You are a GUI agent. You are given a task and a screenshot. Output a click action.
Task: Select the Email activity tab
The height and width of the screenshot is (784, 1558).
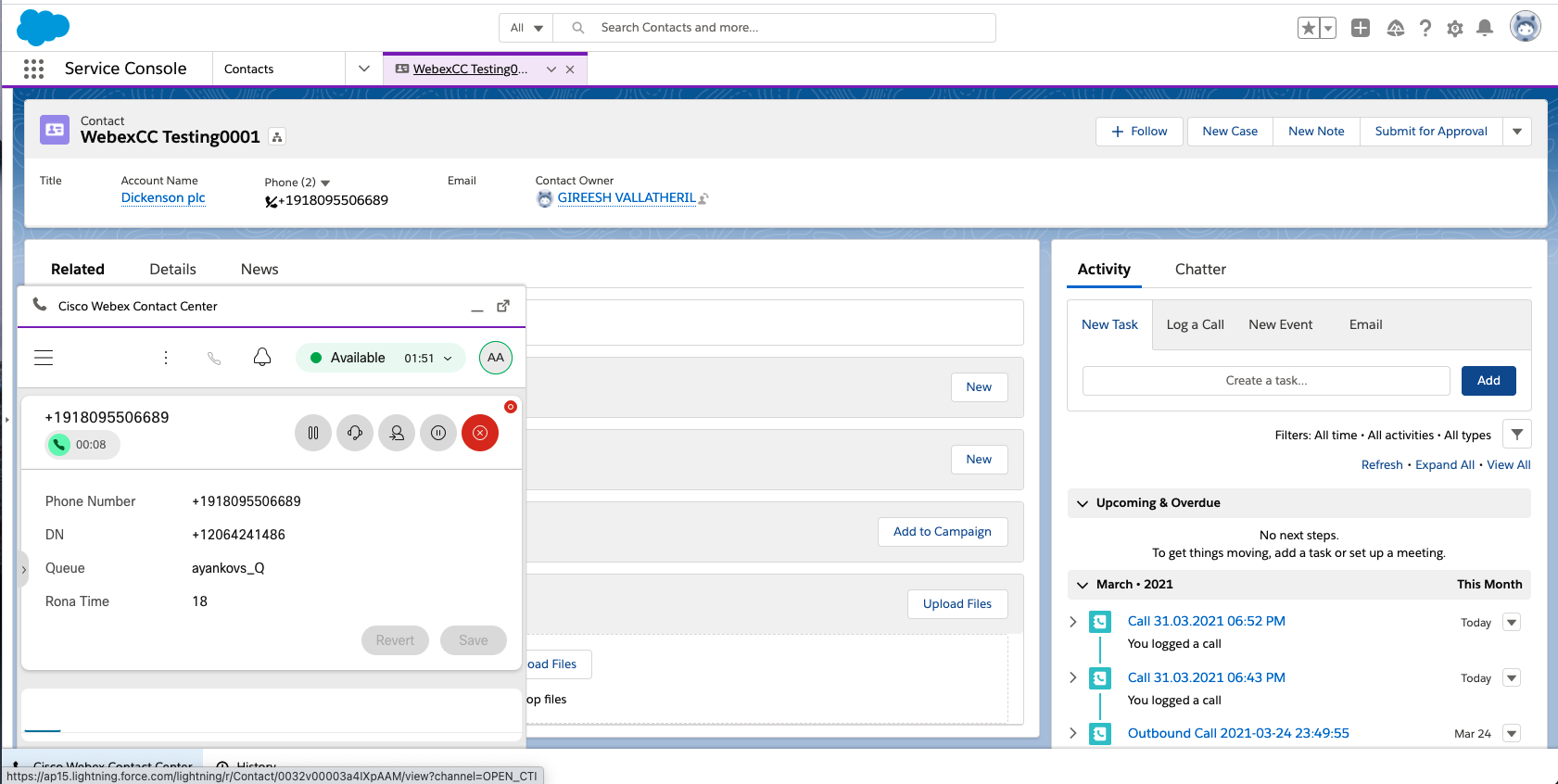[1365, 325]
